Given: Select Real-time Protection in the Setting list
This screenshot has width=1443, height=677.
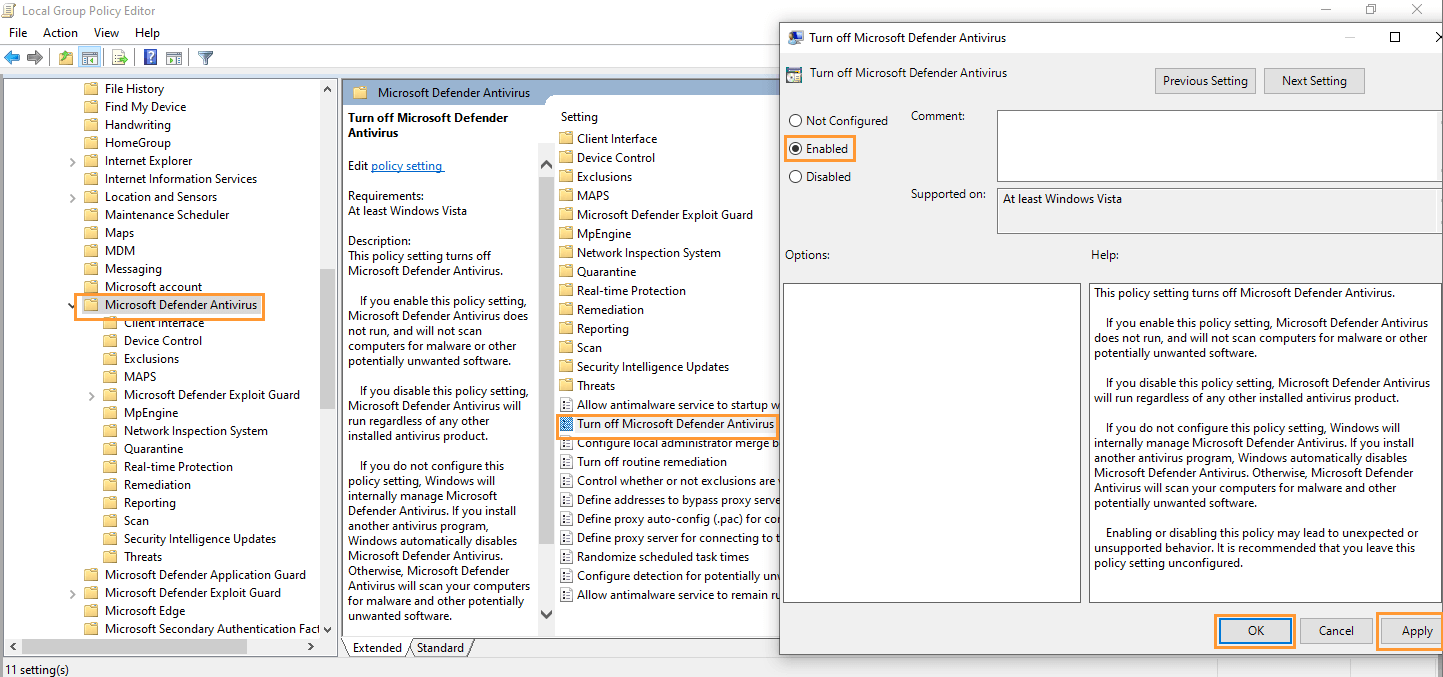Looking at the screenshot, I should [631, 291].
